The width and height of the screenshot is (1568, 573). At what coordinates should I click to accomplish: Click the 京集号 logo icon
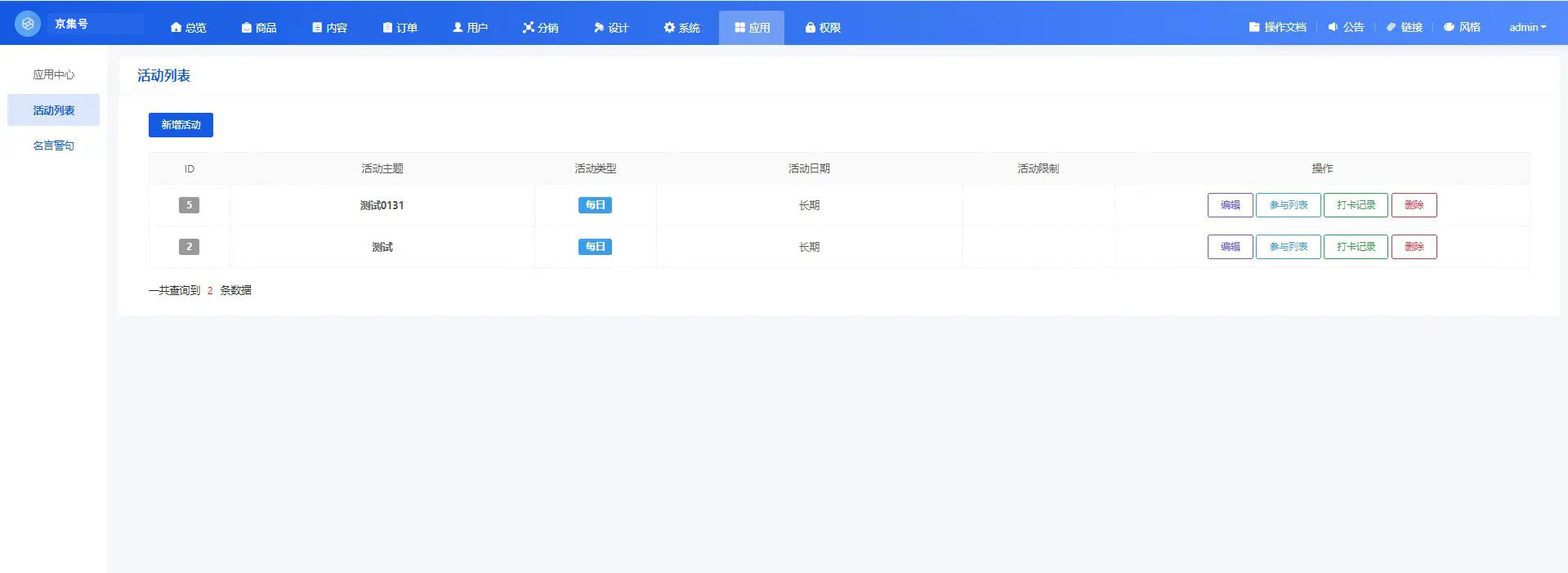tap(27, 24)
